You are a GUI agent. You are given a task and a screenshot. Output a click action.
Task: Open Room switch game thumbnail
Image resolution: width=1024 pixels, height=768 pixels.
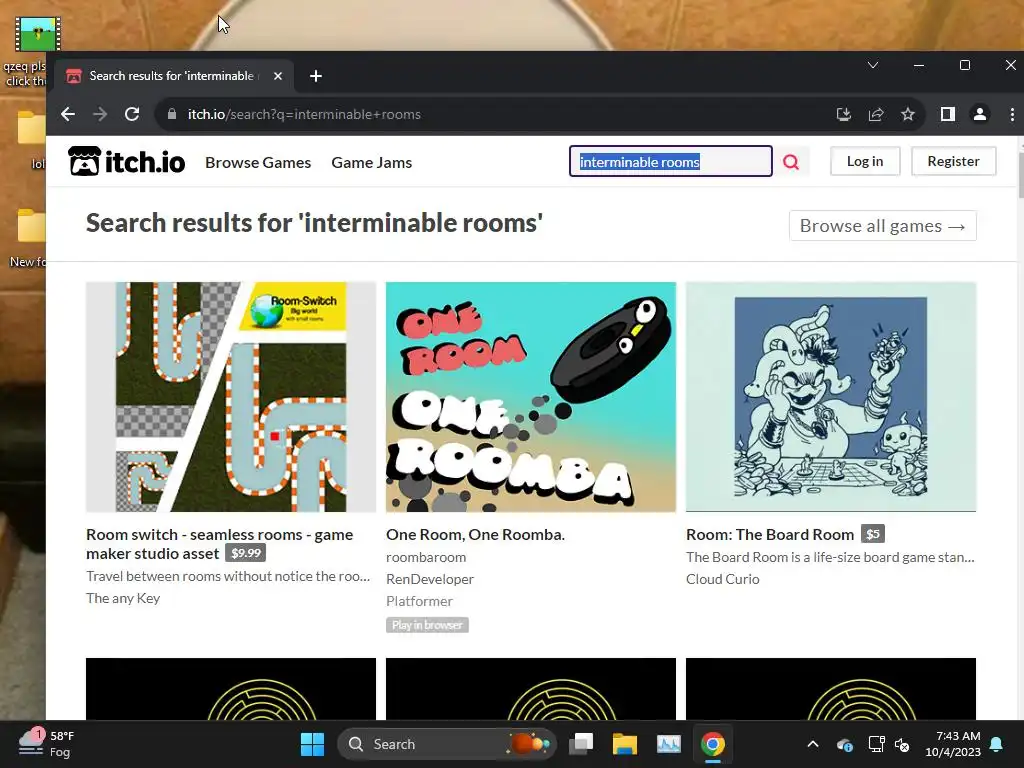coord(231,396)
